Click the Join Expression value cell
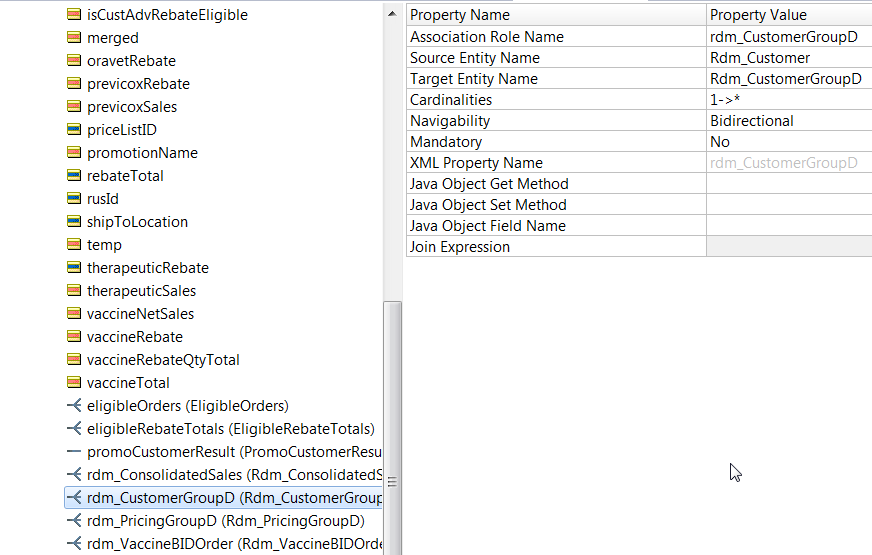Viewport: 872px width, 555px height. pyautogui.click(x=789, y=246)
